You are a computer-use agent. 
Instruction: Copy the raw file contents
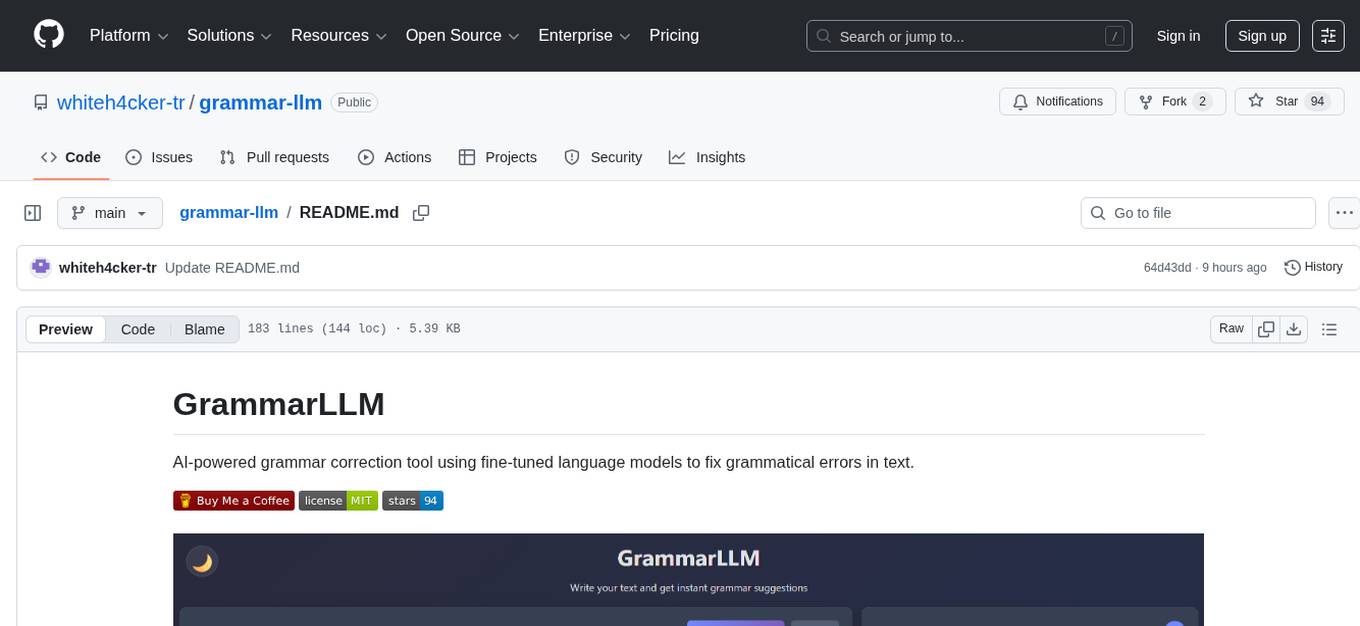pyautogui.click(x=1266, y=328)
